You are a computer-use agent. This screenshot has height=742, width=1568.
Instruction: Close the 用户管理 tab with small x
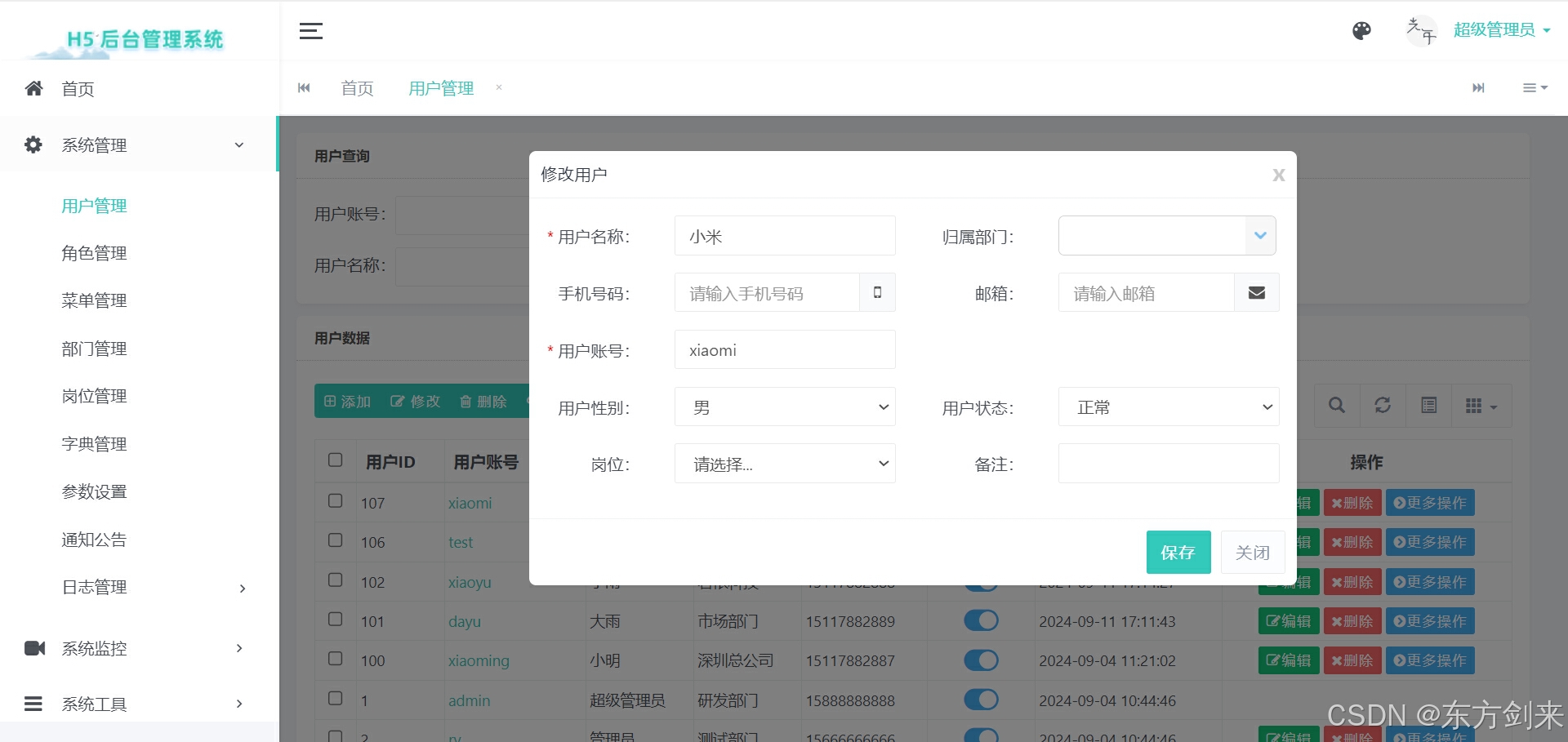(499, 87)
